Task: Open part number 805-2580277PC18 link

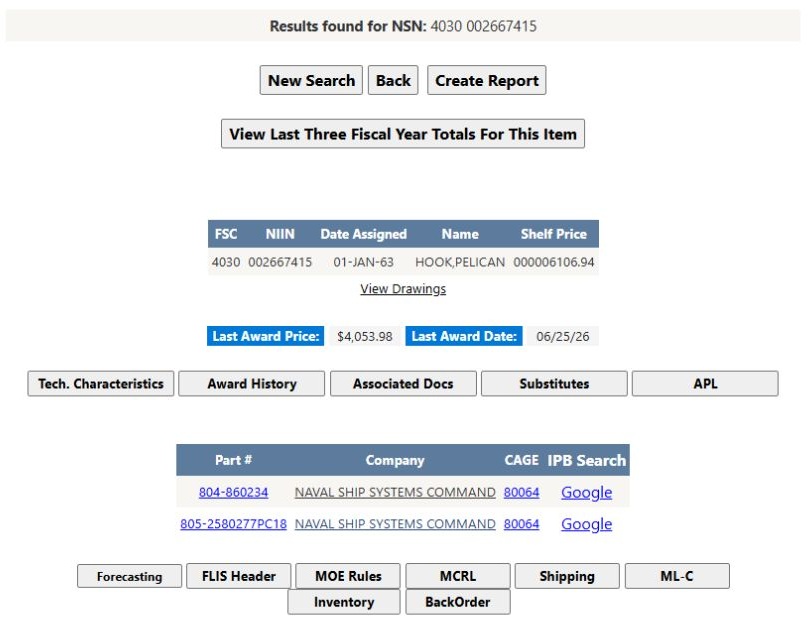Action: pos(233,524)
